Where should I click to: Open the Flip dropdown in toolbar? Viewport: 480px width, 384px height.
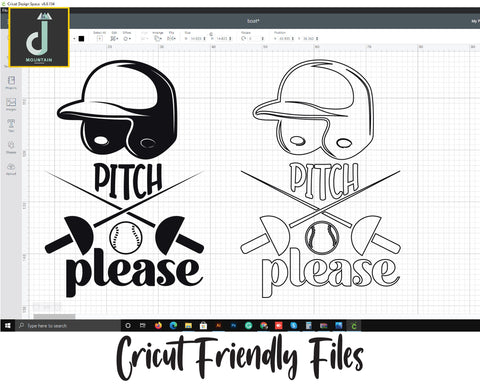click(x=171, y=37)
